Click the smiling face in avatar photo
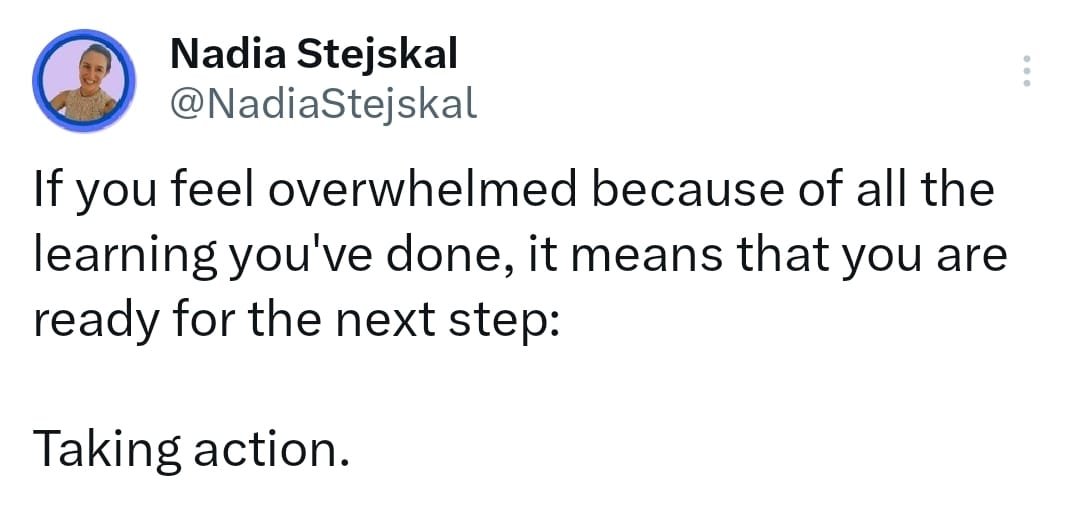 pos(93,66)
